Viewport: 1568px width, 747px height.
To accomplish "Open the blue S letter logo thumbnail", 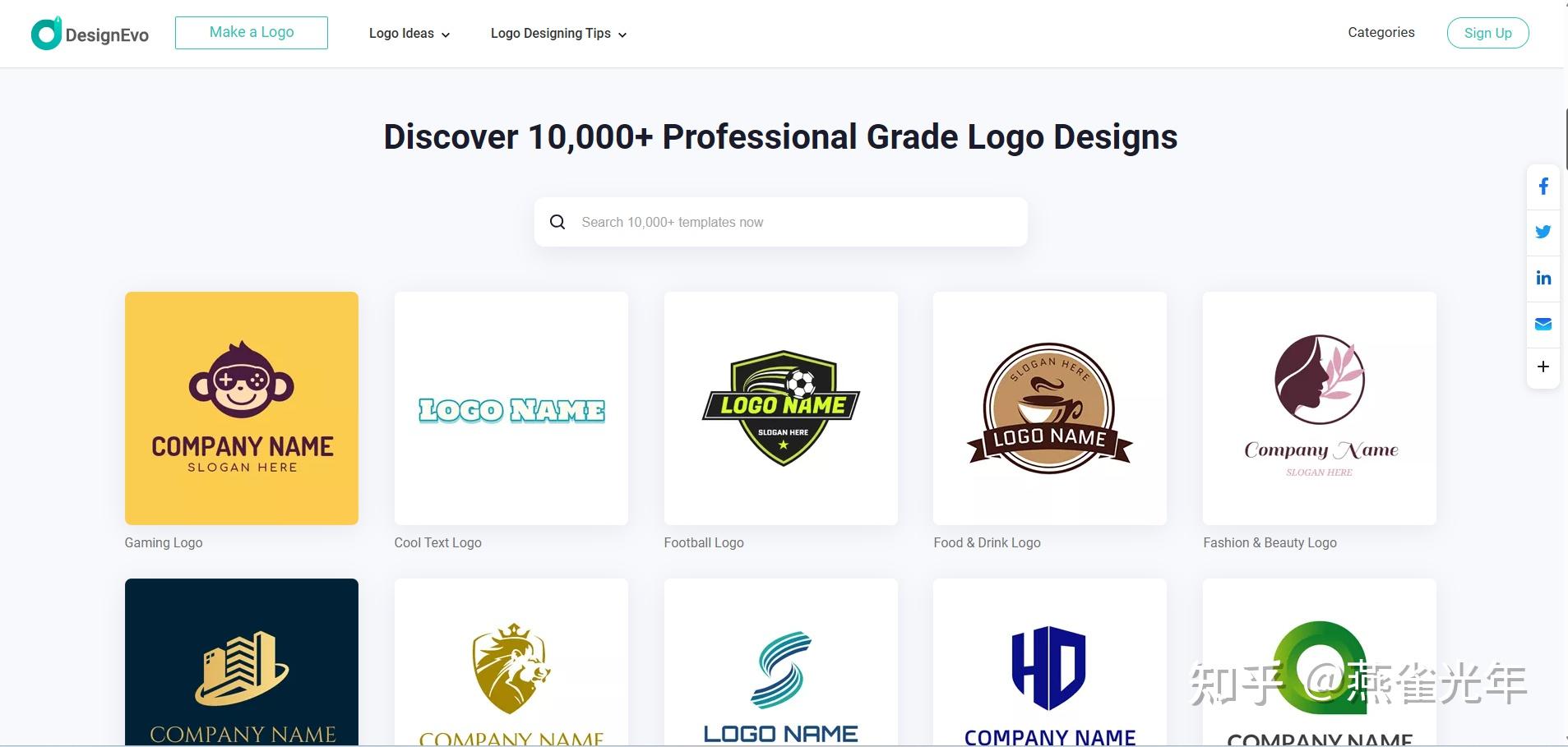I will pos(781,662).
